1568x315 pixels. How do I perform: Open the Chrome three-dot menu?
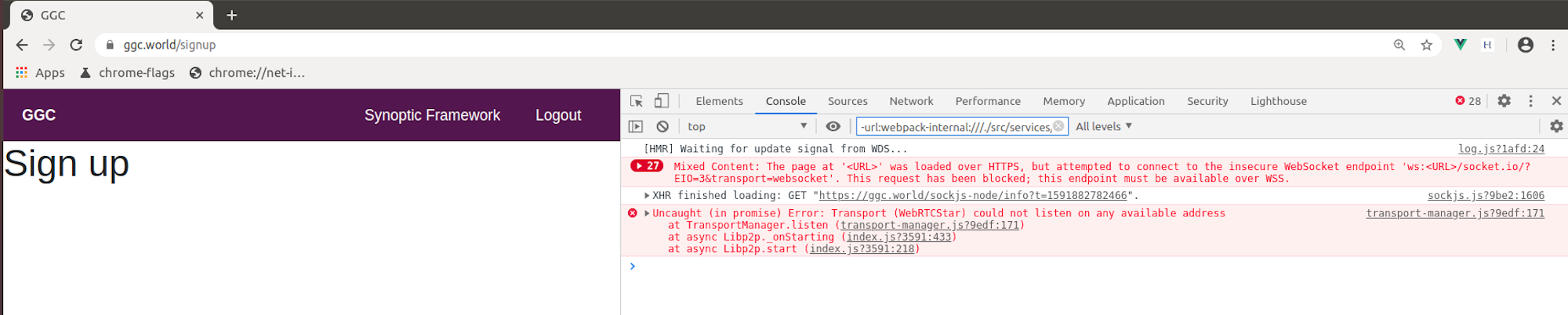click(1553, 45)
